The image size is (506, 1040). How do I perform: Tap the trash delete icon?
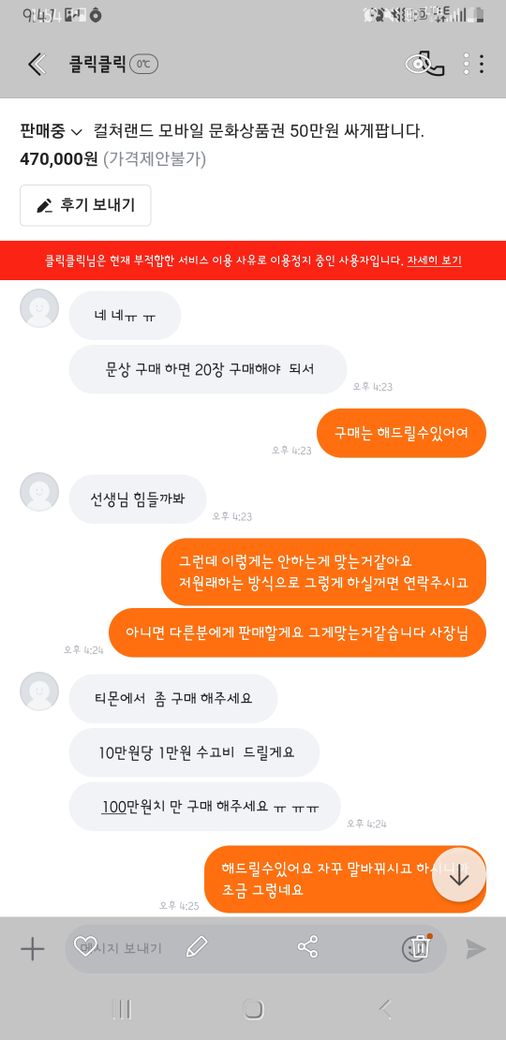click(418, 947)
